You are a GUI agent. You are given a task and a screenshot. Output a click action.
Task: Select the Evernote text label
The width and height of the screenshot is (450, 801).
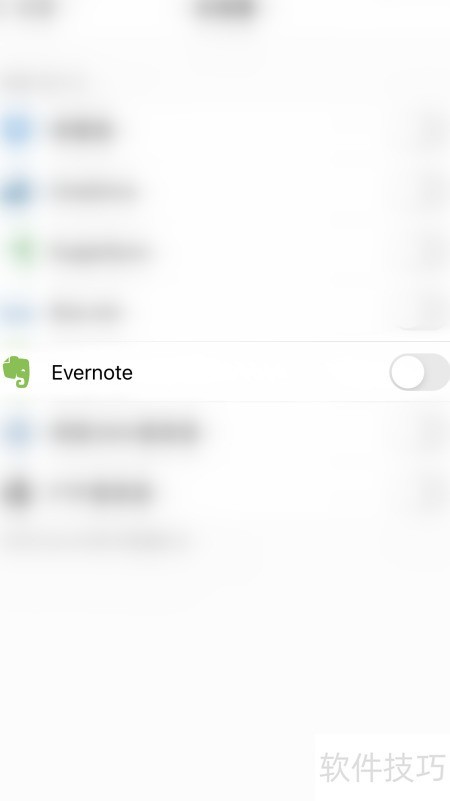(92, 372)
